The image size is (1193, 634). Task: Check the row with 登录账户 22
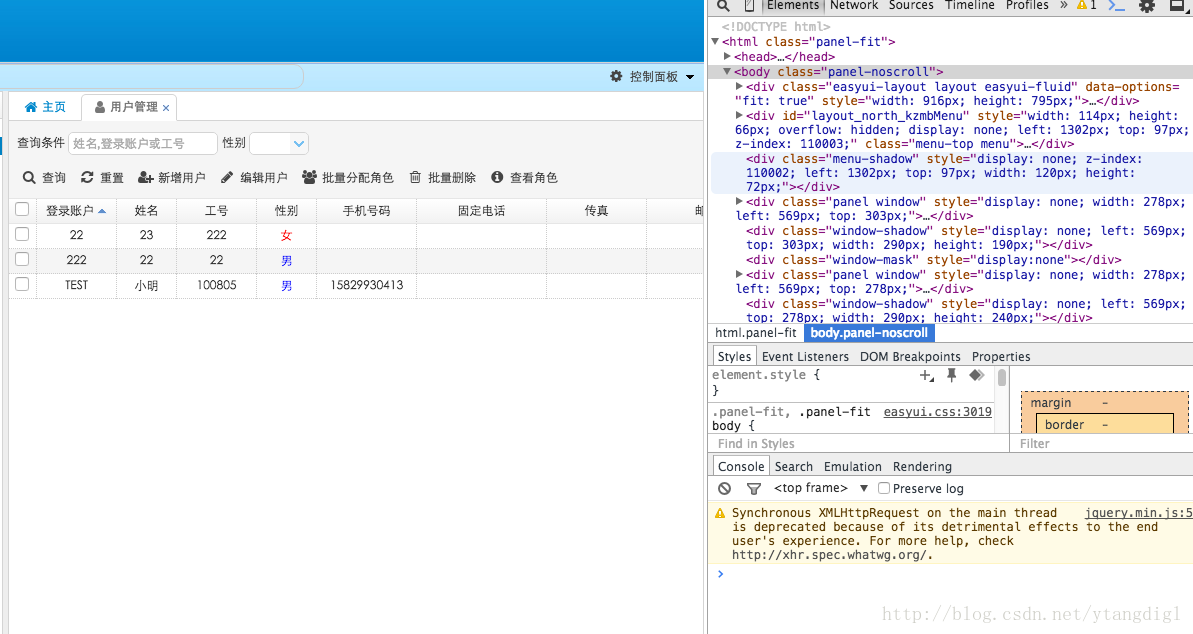click(22, 234)
